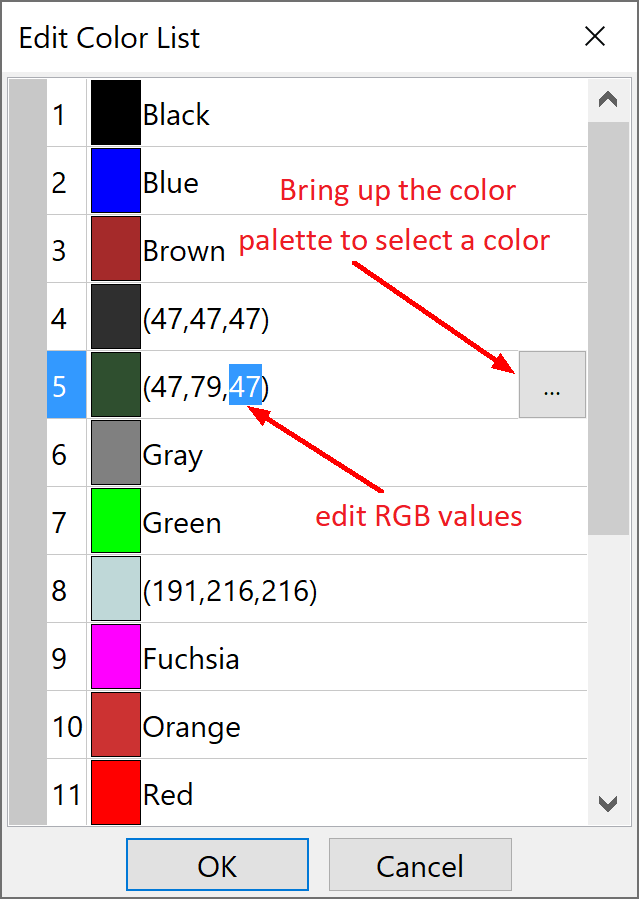Click the scrollbar down arrow
Screen dimensions: 639x899
click(x=609, y=806)
